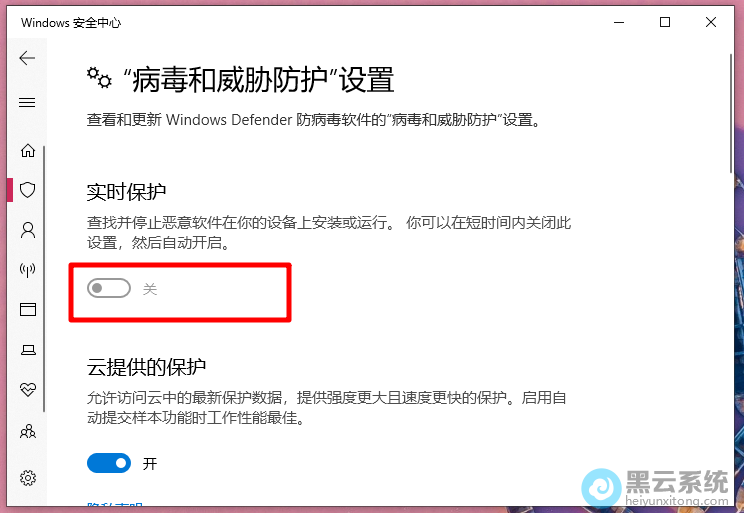The image size is (744, 513).
Task: Toggle the 云提供的保护 switch
Action: tap(109, 463)
